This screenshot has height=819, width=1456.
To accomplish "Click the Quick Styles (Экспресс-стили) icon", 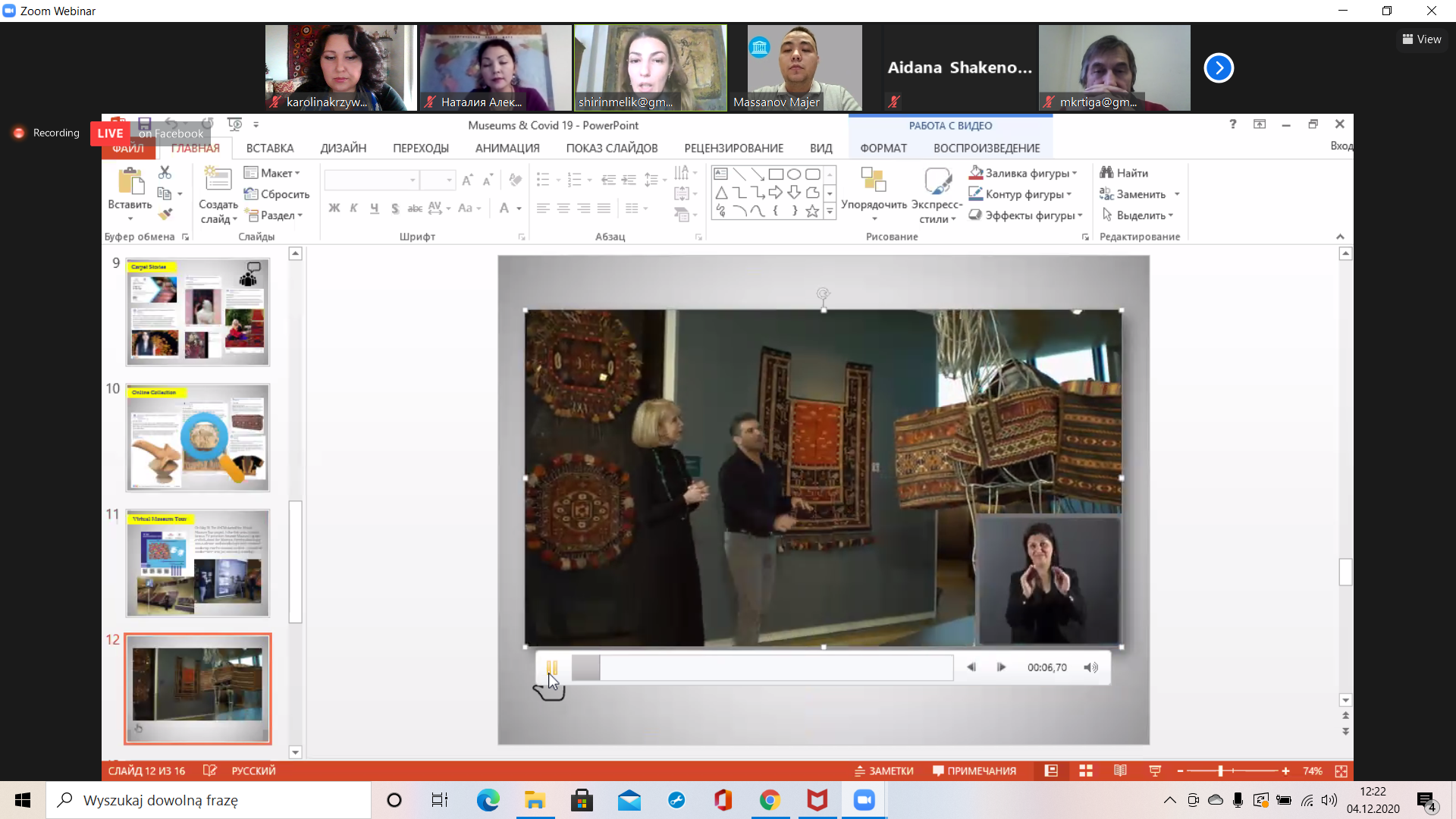I will [x=937, y=180].
